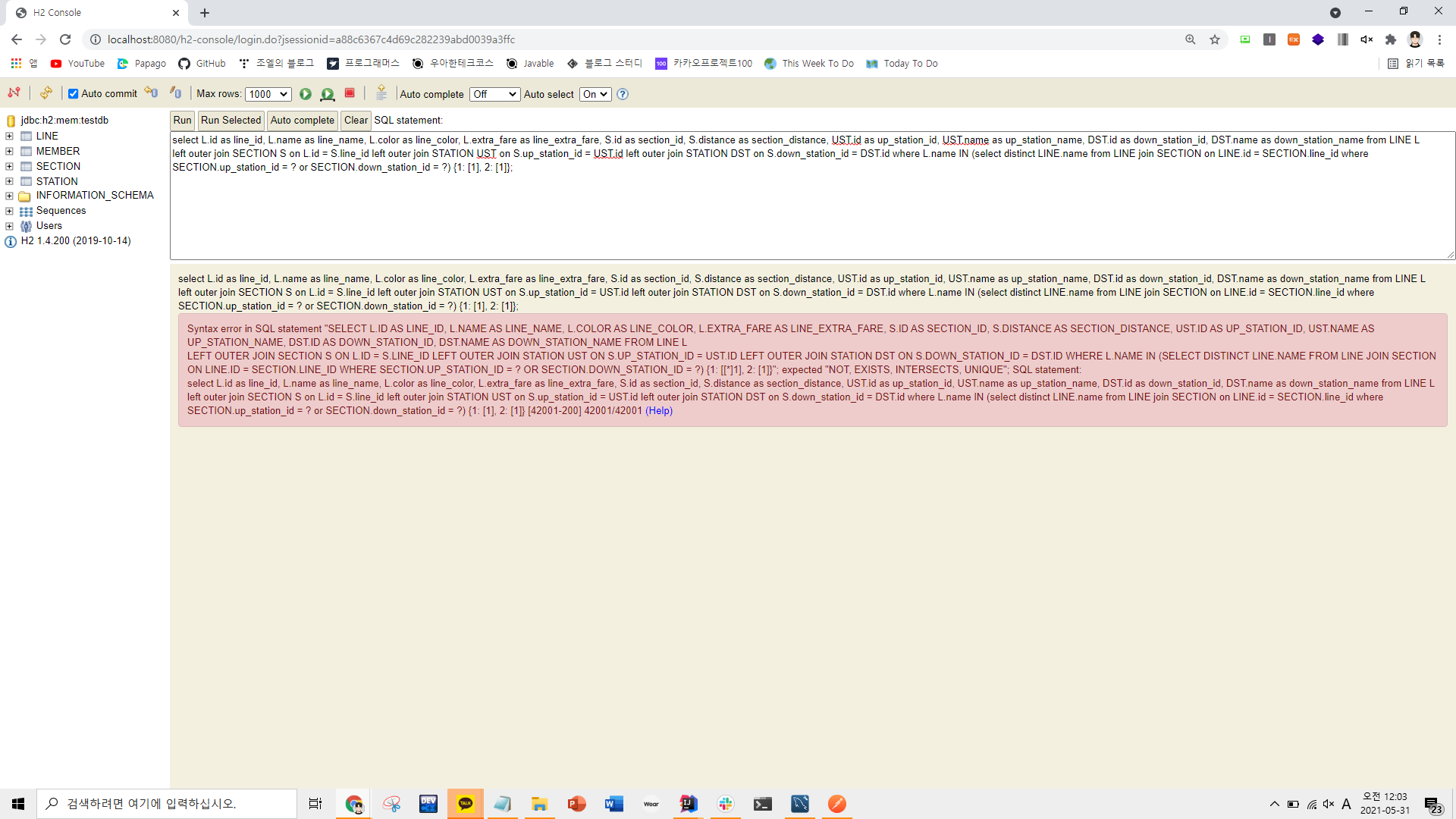Click the Clear button
Image resolution: width=1456 pixels, height=819 pixels.
(x=356, y=120)
